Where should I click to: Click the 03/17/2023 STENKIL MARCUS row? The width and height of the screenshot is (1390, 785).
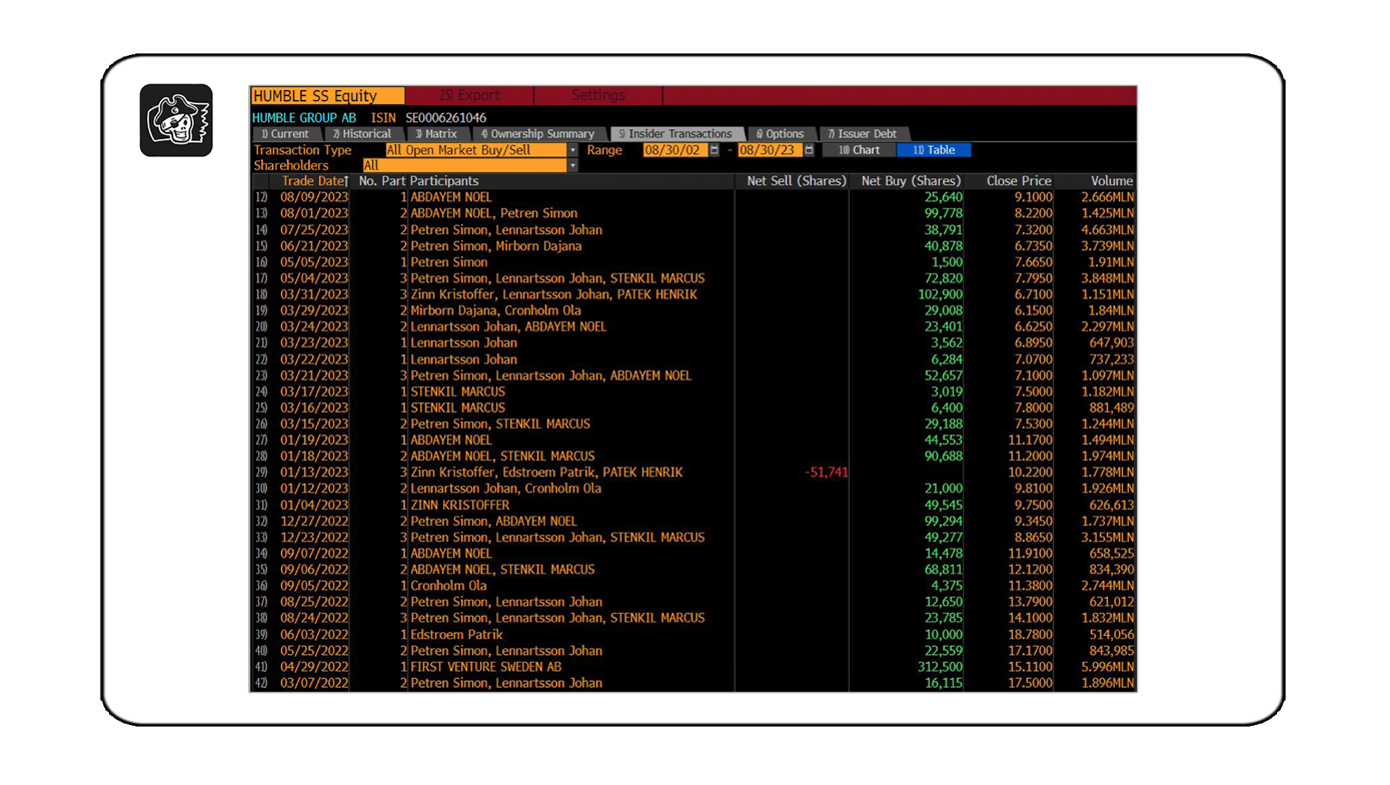pyautogui.click(x=693, y=391)
